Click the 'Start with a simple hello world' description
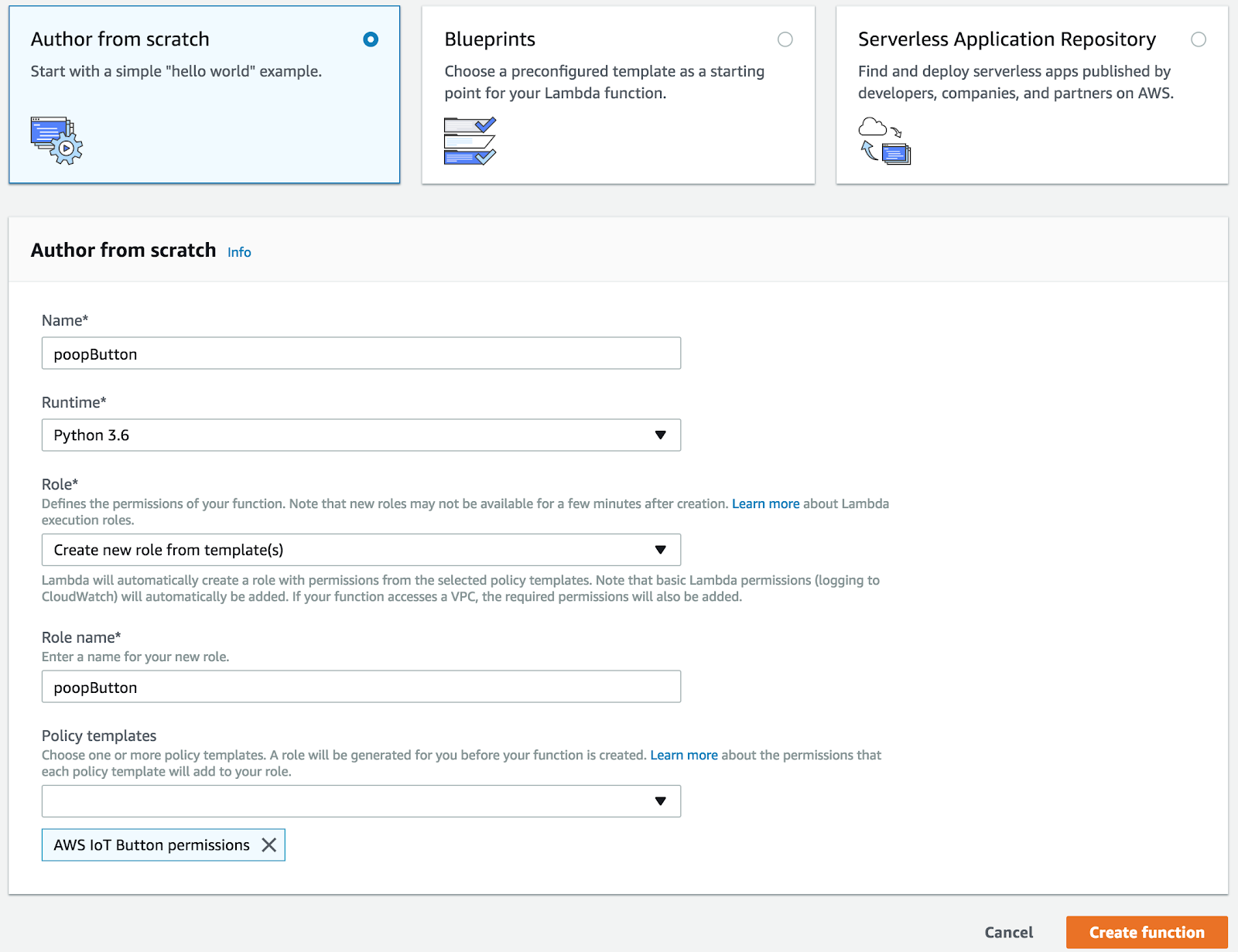This screenshot has height=952, width=1238. 176,71
